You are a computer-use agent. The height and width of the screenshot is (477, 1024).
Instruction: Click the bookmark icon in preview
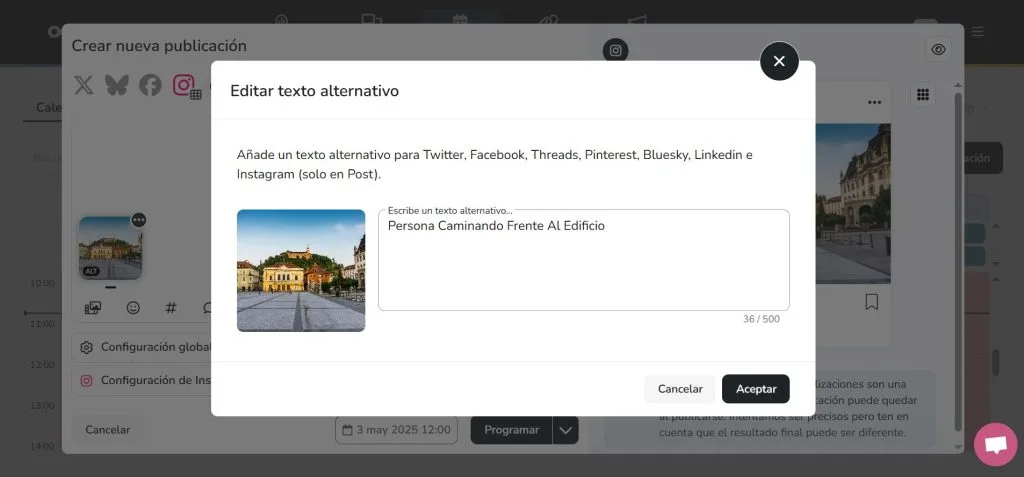pyautogui.click(x=871, y=302)
